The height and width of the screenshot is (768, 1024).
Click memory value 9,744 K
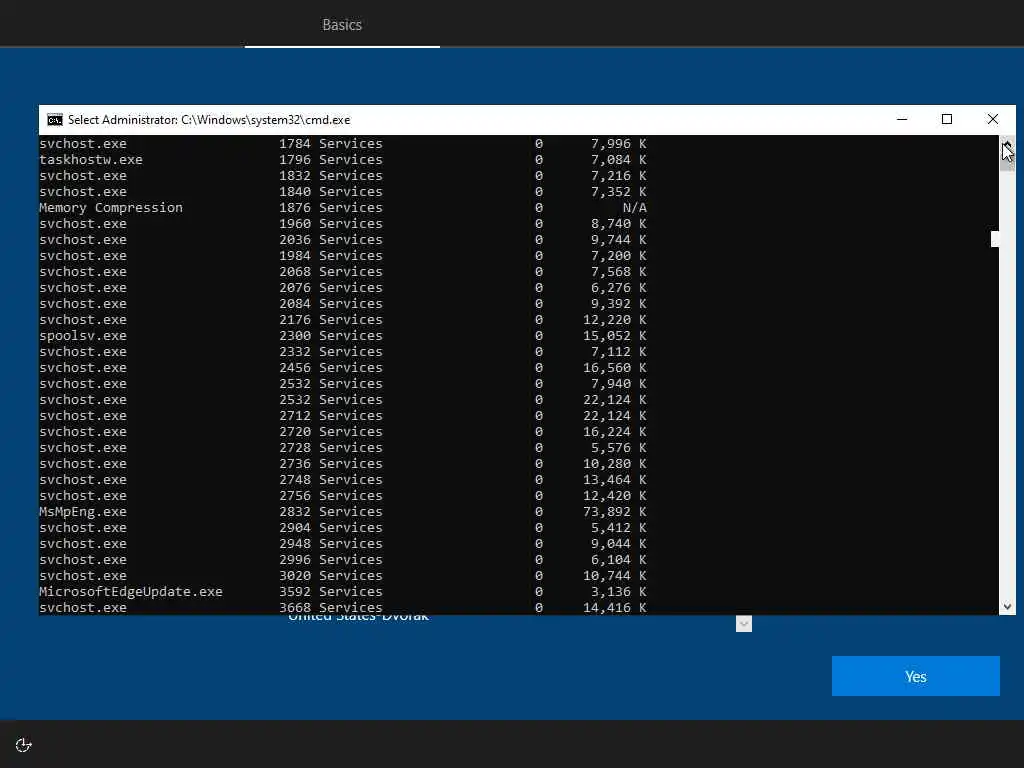(x=618, y=240)
